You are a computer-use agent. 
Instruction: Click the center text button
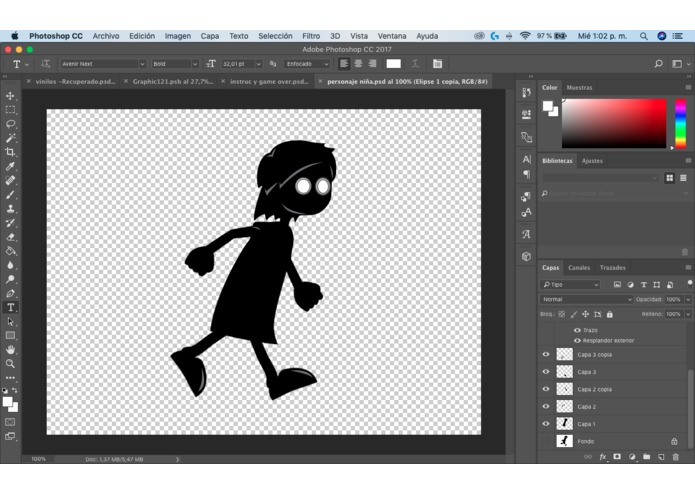358,64
